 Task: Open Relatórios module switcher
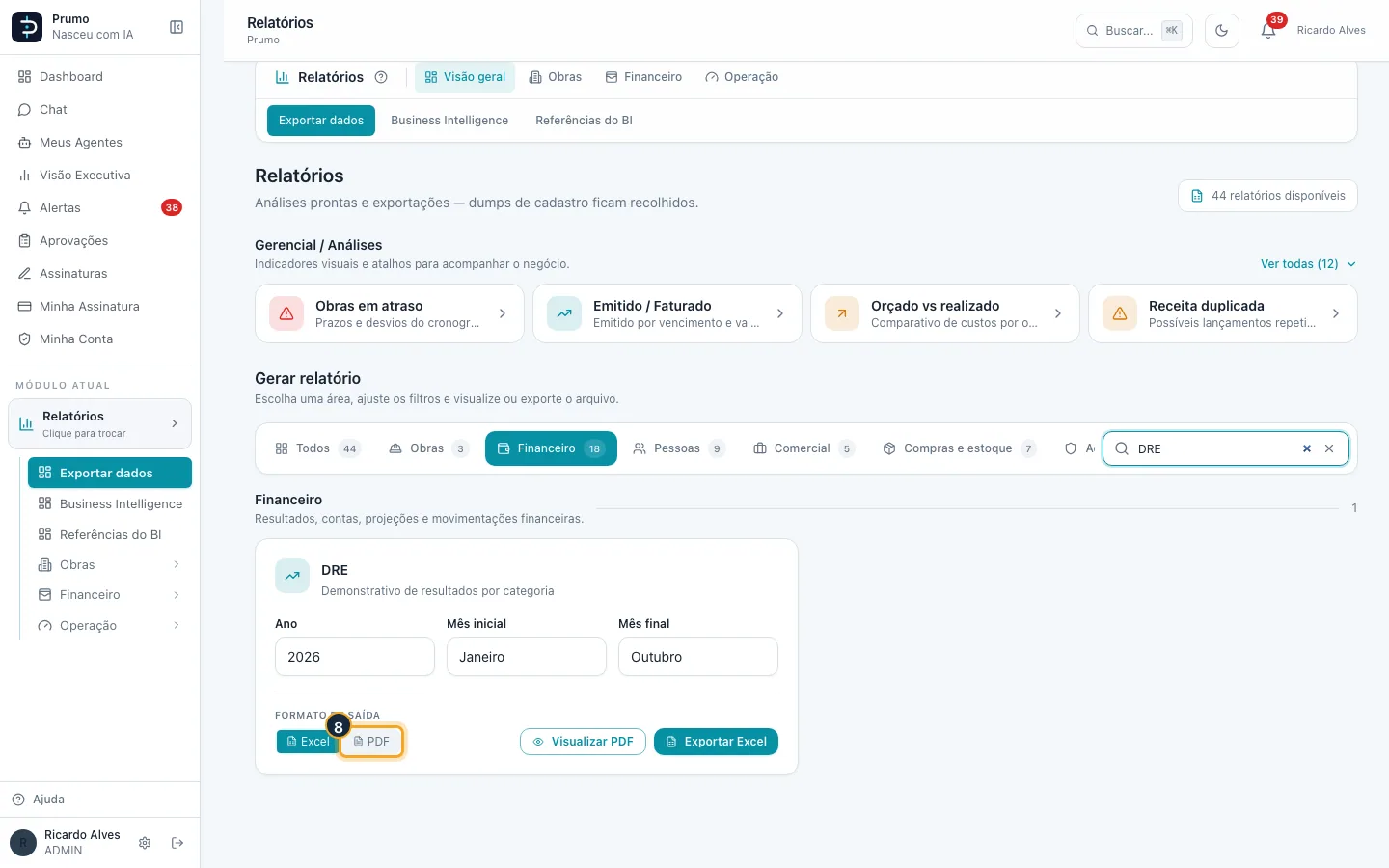[x=100, y=424]
